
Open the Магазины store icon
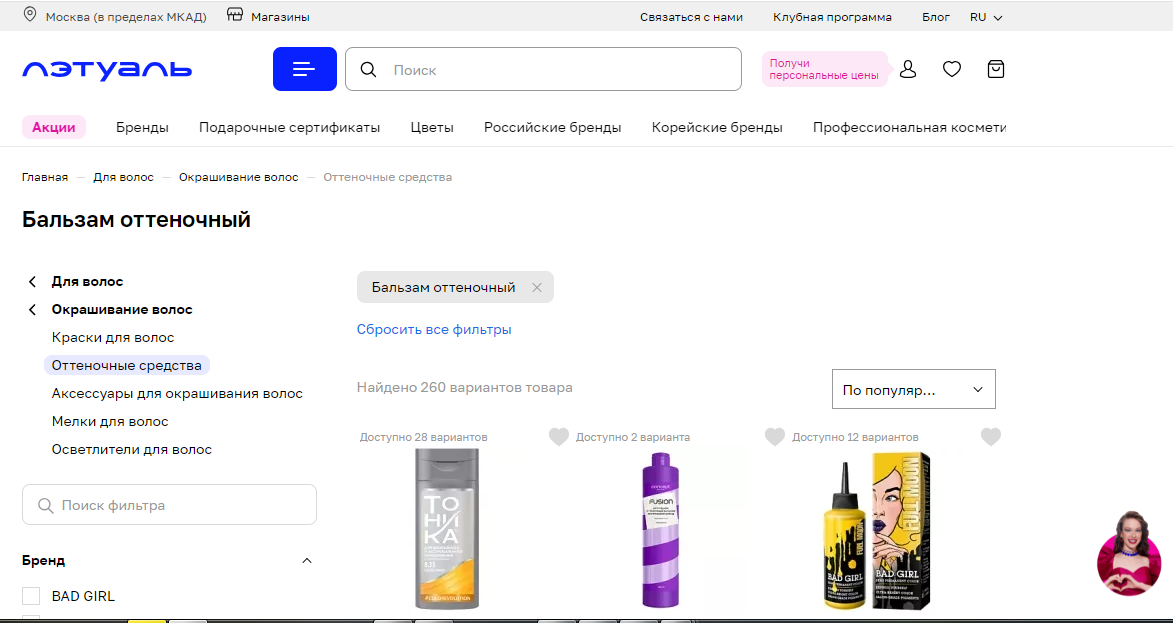[x=235, y=16]
